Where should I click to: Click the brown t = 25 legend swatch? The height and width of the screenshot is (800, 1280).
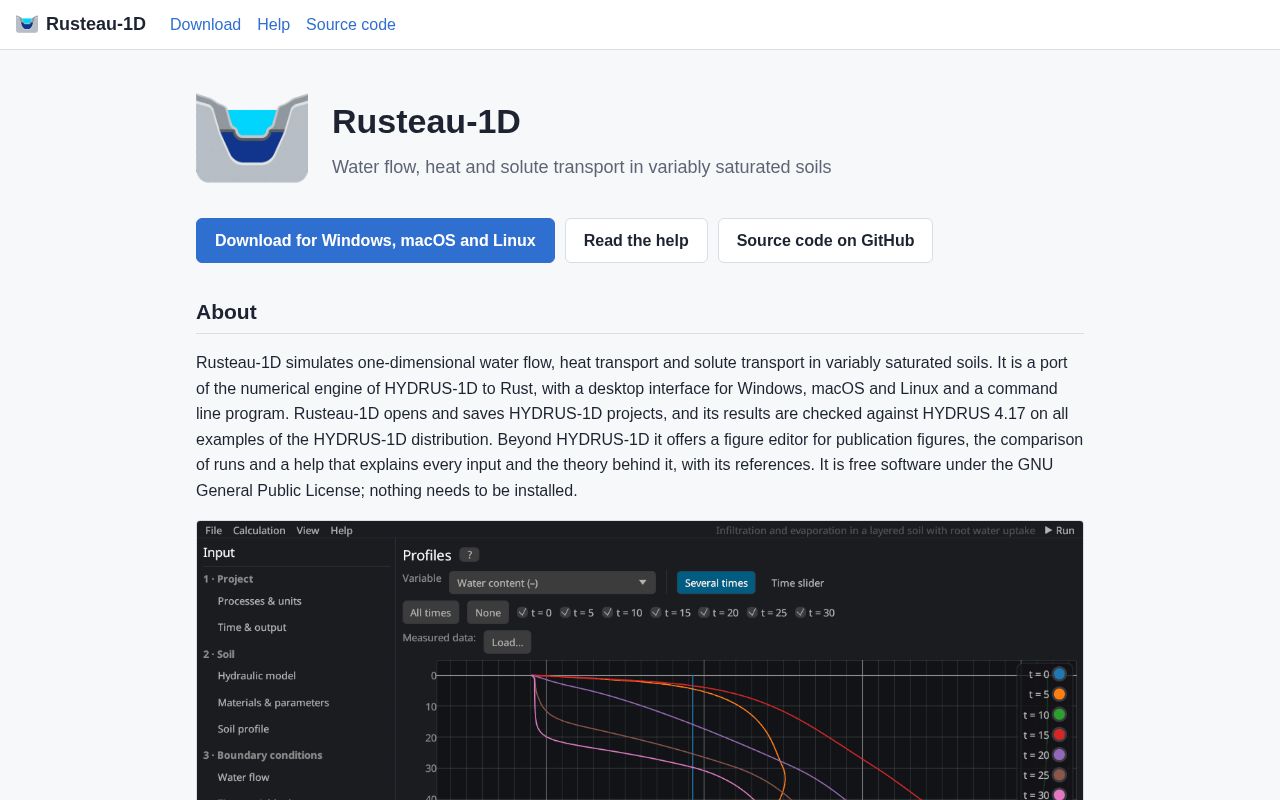click(x=1059, y=775)
